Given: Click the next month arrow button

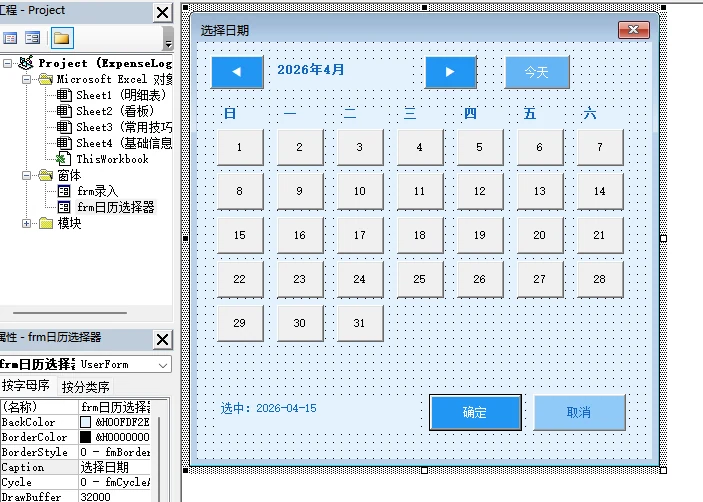Looking at the screenshot, I should pos(451,72).
